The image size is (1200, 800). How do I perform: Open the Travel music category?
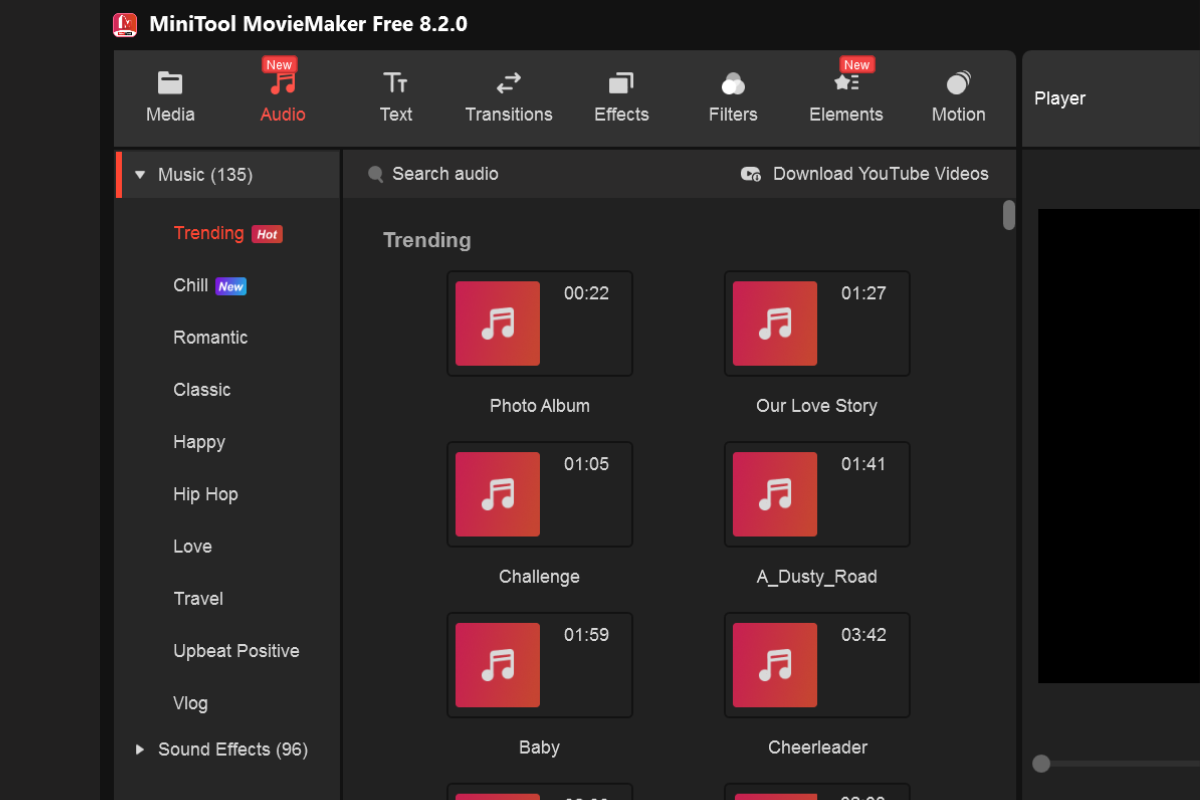tap(198, 598)
